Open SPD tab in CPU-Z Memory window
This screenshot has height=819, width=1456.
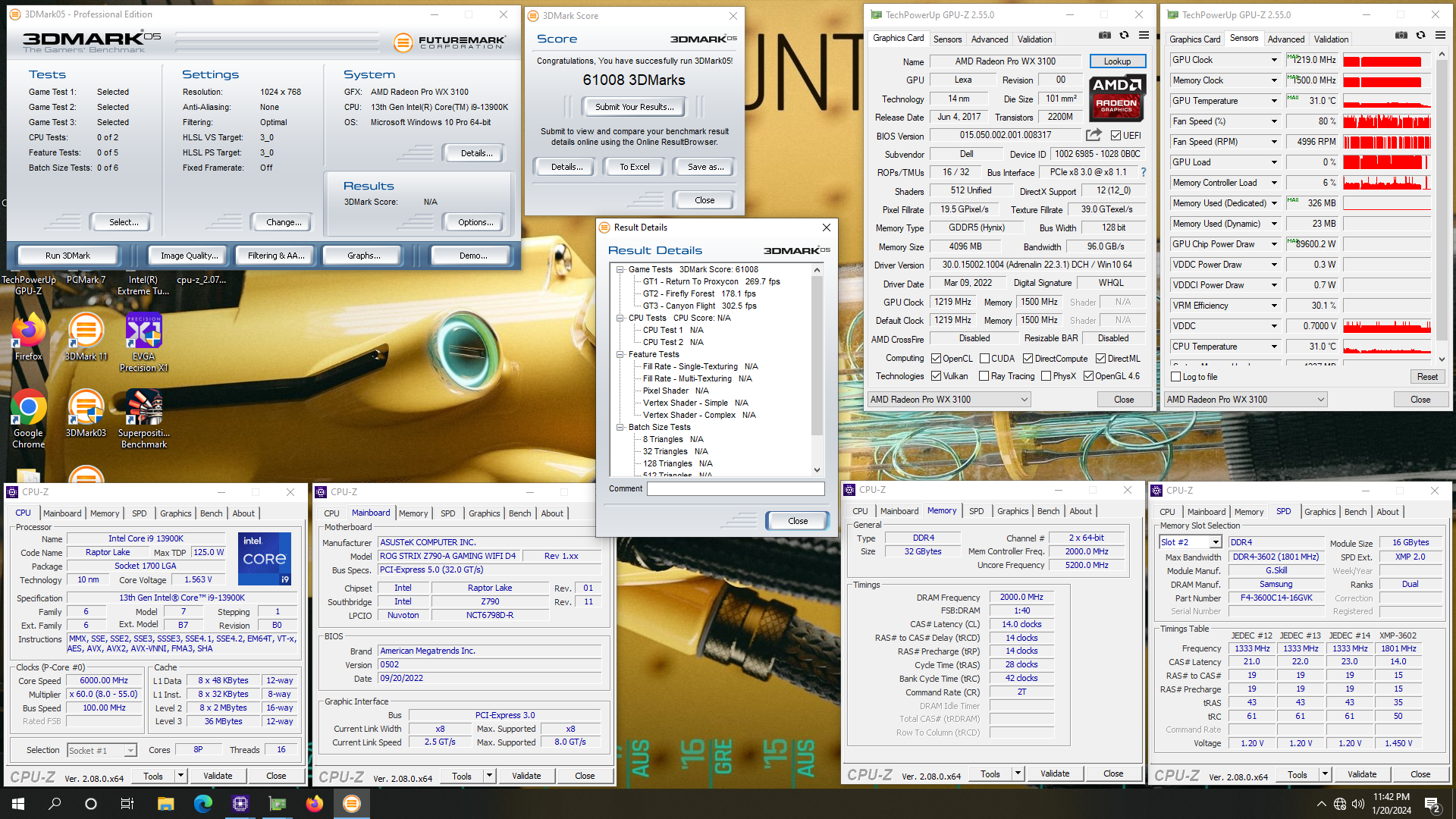pos(977,511)
